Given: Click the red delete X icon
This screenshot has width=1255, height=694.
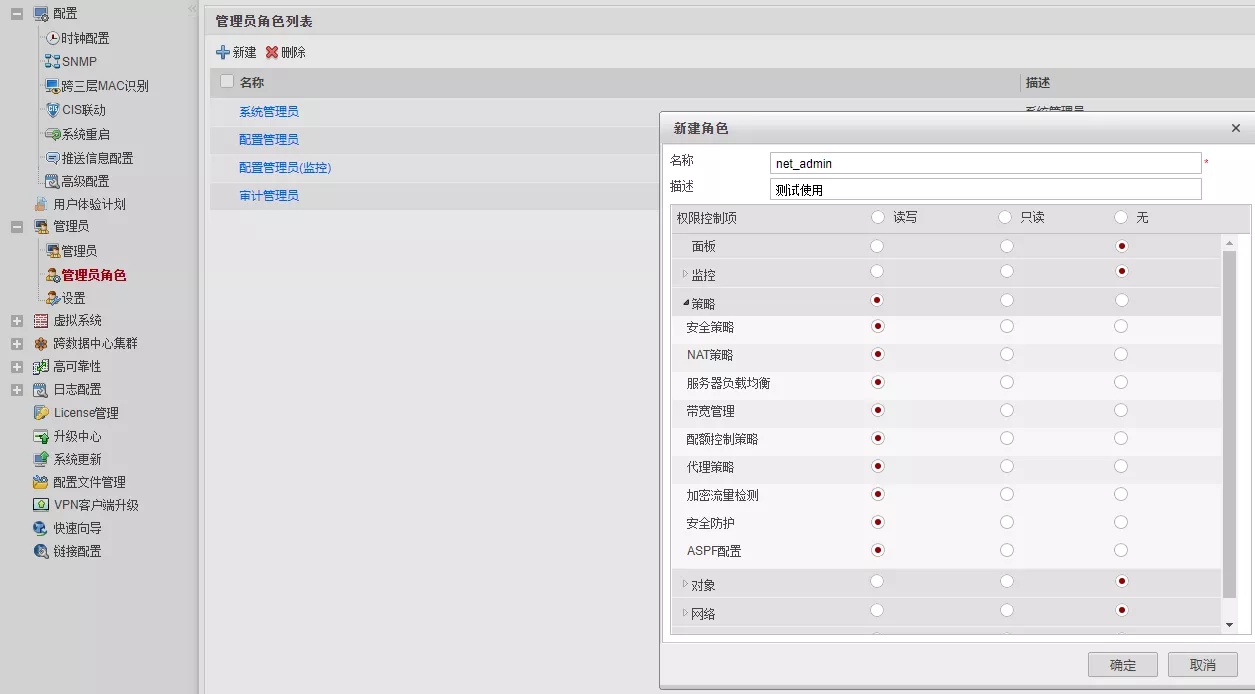Looking at the screenshot, I should [x=271, y=52].
